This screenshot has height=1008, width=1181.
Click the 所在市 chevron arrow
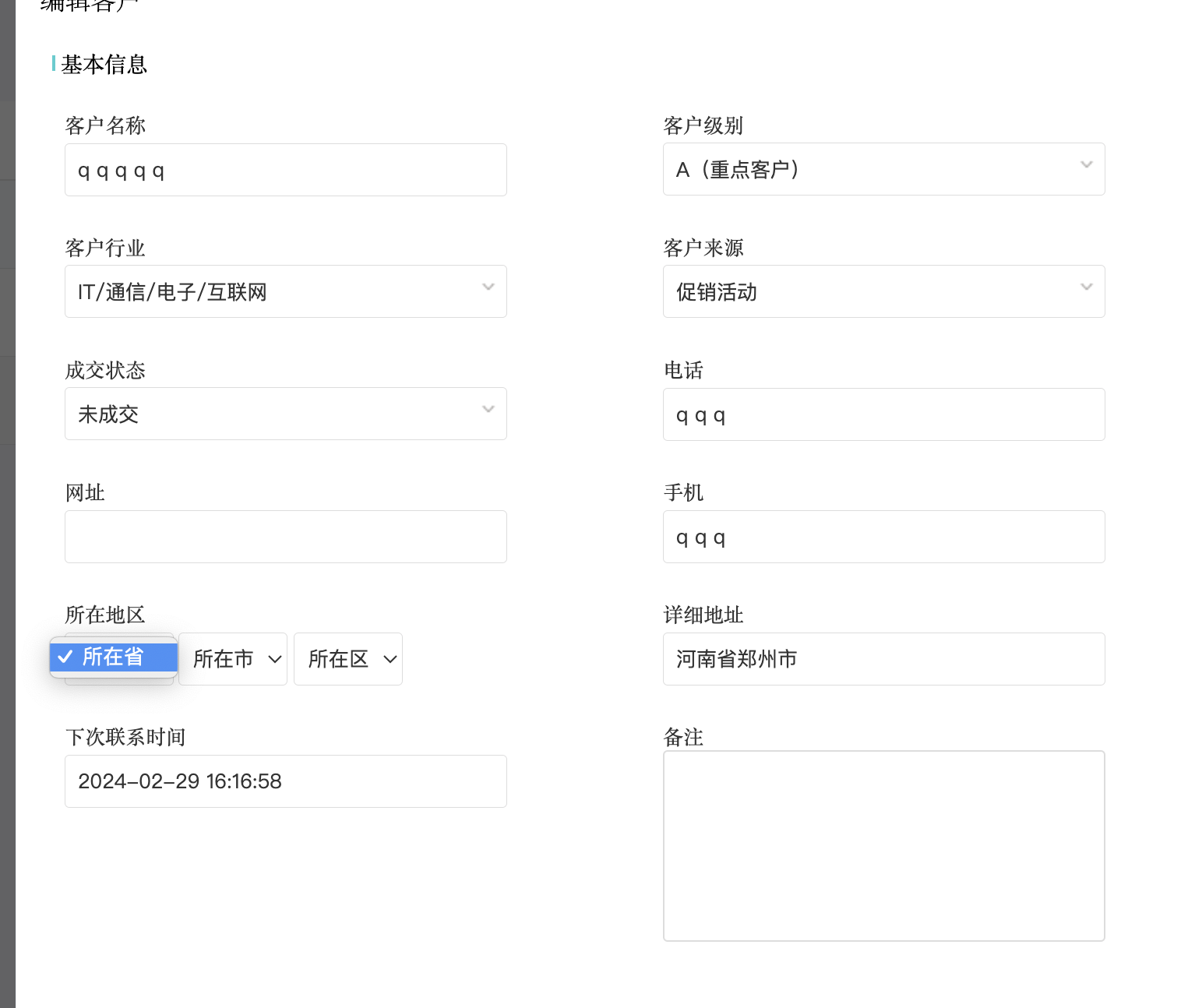pos(275,659)
